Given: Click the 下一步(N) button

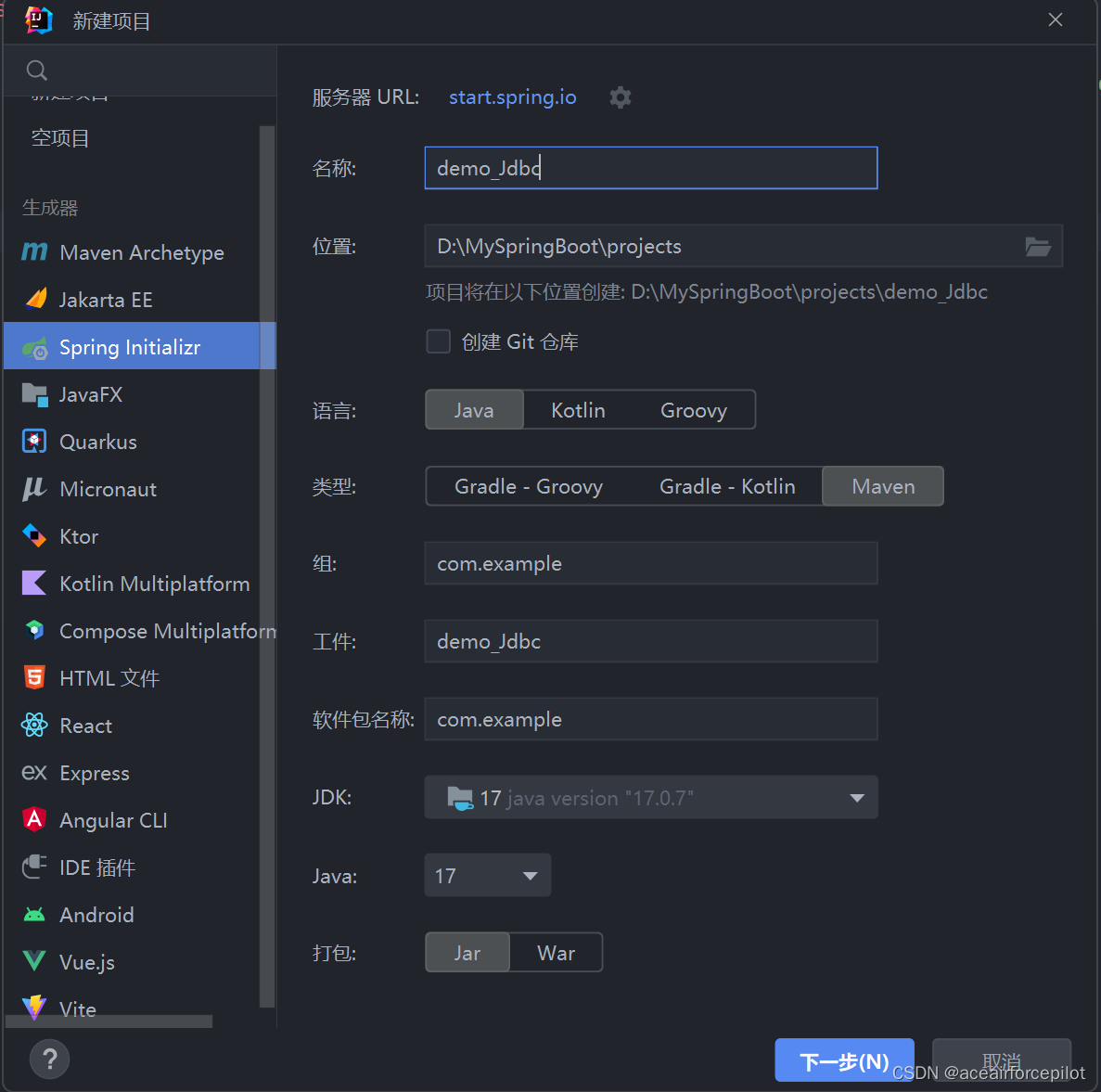Looking at the screenshot, I should pos(844,1060).
